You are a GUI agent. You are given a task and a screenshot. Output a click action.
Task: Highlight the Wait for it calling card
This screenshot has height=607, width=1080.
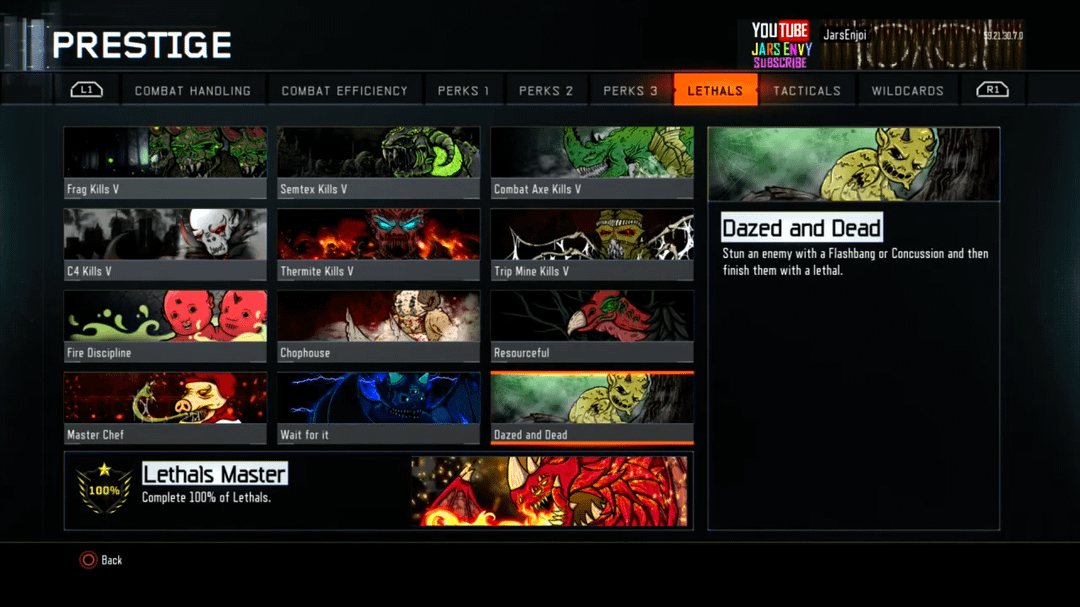(x=378, y=408)
